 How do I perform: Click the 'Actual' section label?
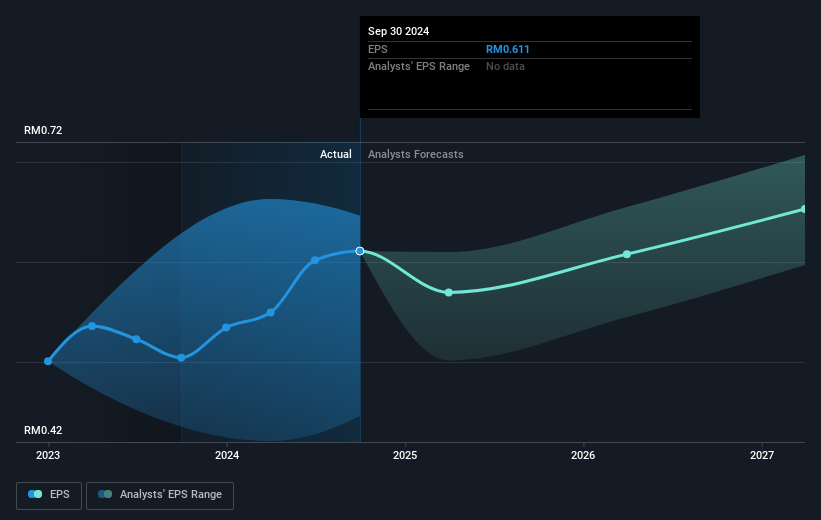pyautogui.click(x=336, y=154)
